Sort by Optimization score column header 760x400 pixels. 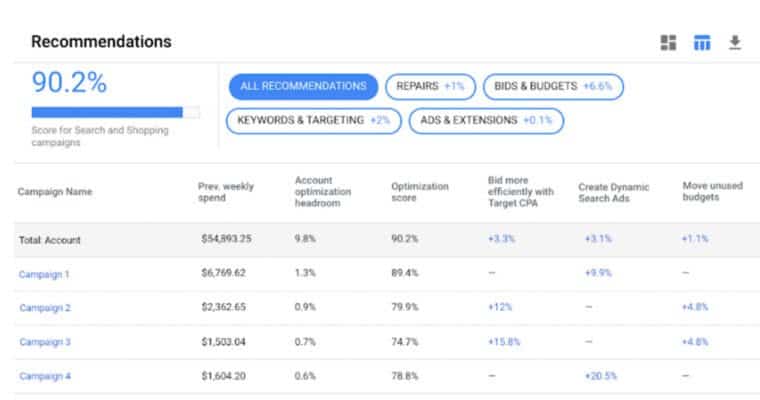[420, 192]
